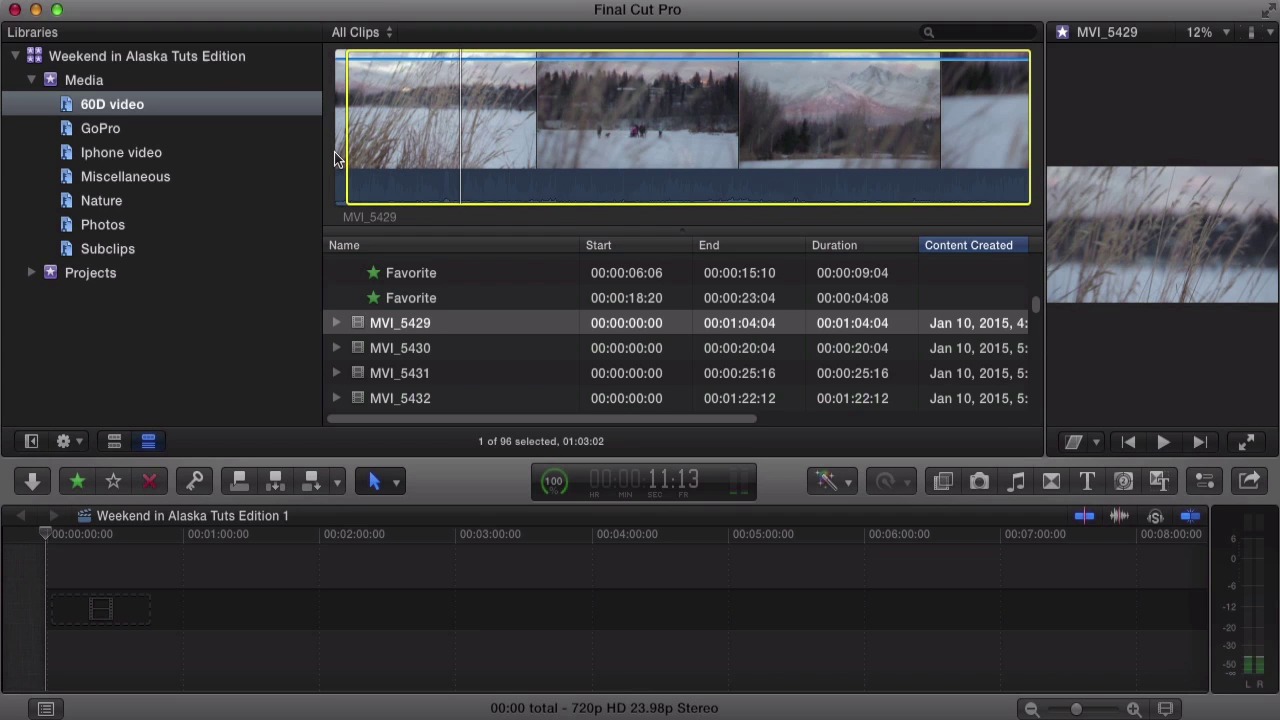Toggle audio skimming waveform button
This screenshot has height=720, width=1280.
click(1120, 516)
